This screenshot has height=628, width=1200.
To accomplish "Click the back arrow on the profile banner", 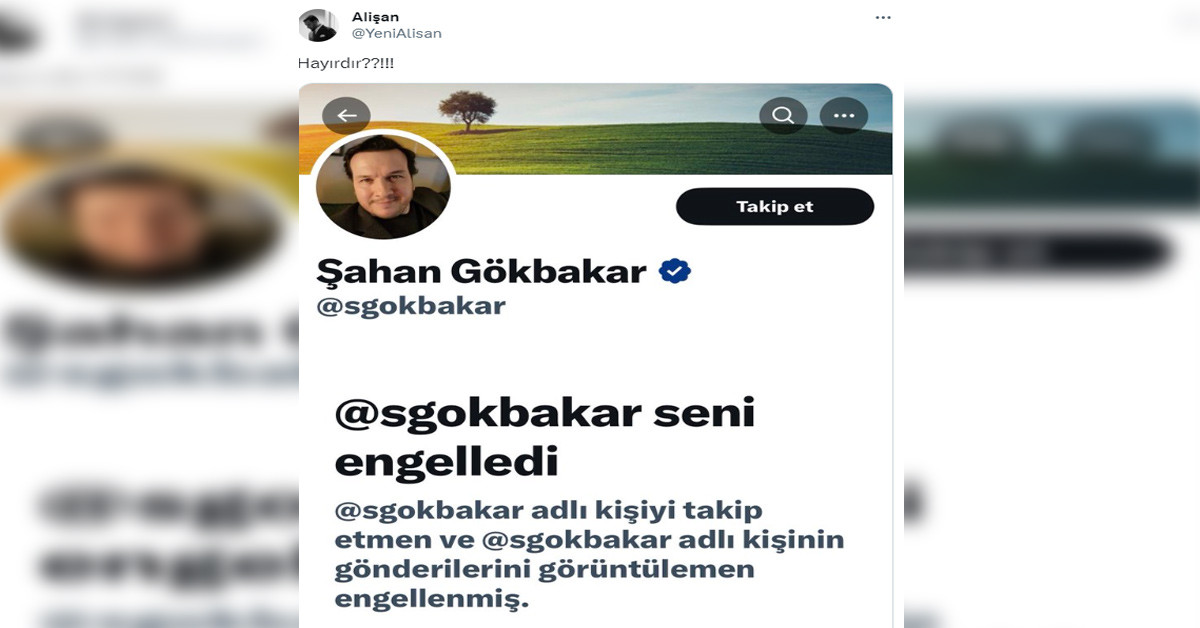I will point(346,116).
